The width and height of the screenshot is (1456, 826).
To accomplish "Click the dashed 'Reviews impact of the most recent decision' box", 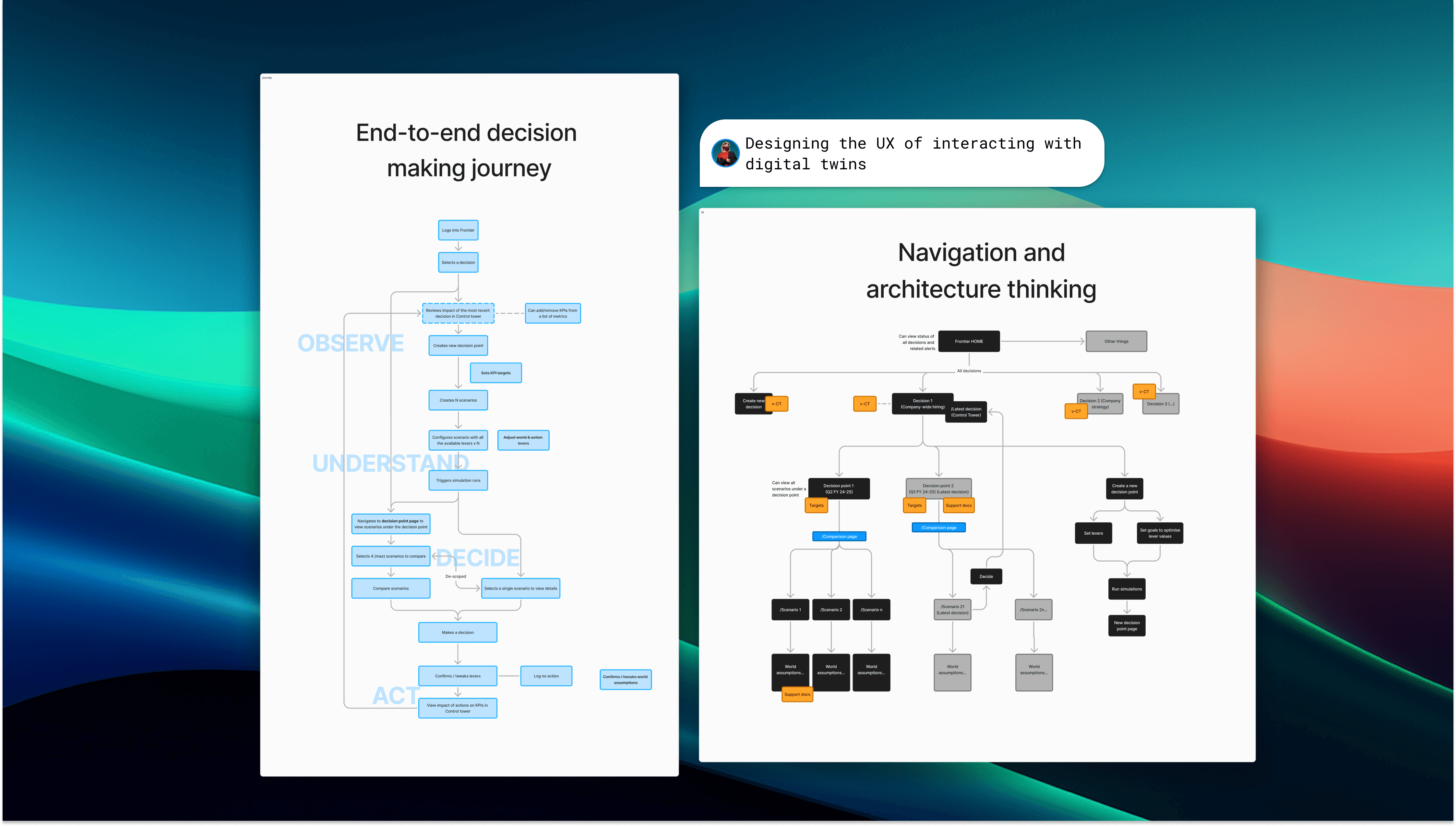I will tap(458, 313).
